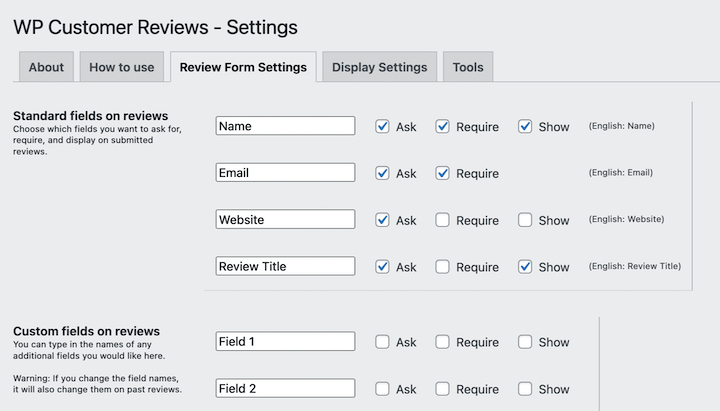Uncheck Show for Review Title field
This screenshot has width=720, height=411.
pos(525,267)
